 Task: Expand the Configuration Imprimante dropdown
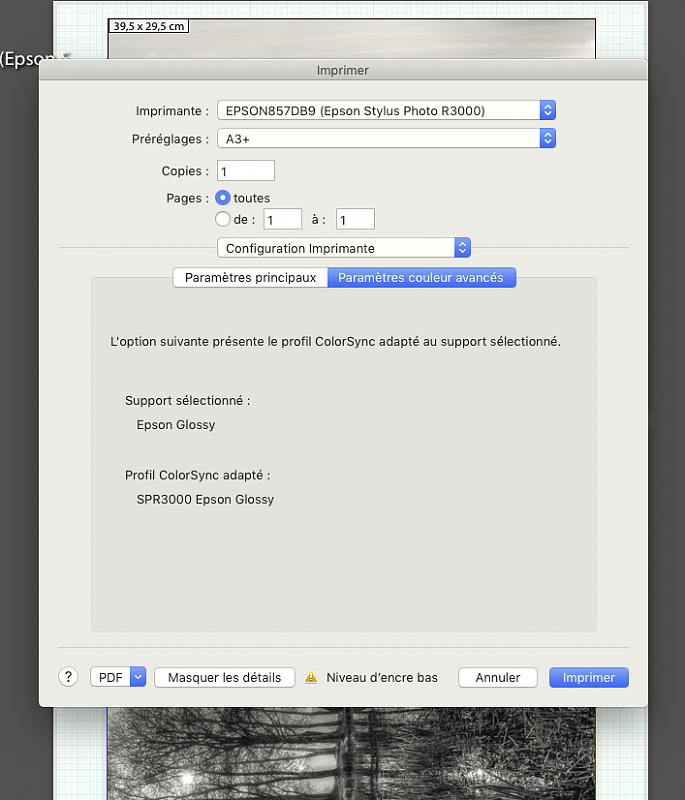click(x=343, y=248)
